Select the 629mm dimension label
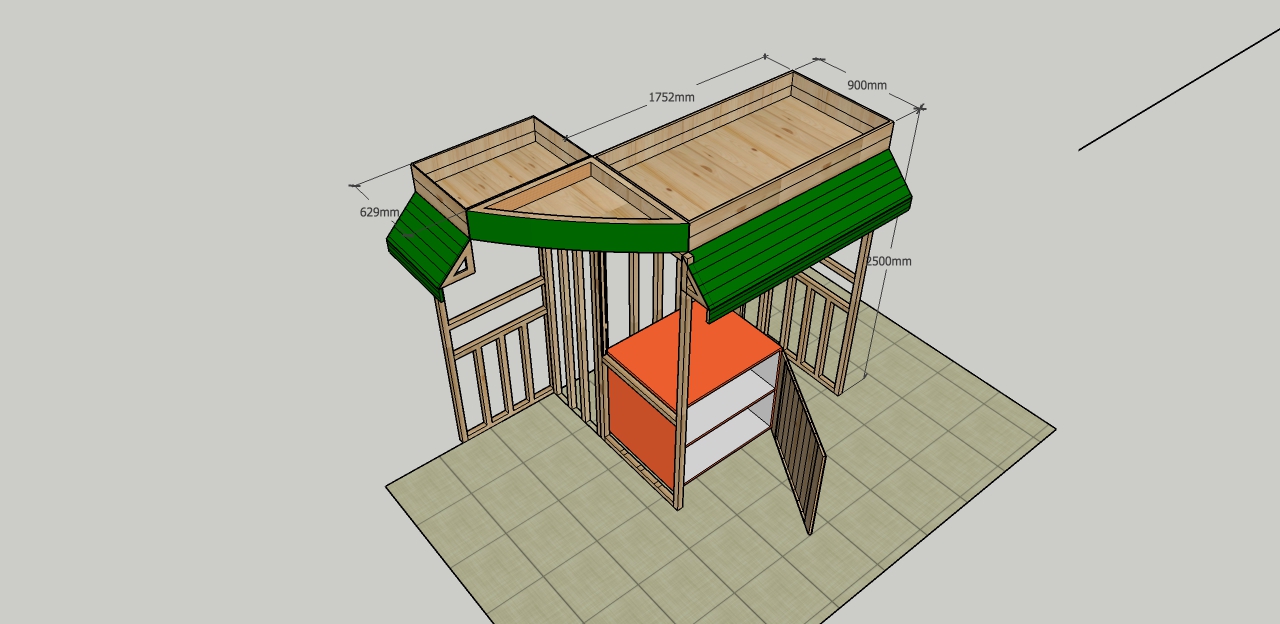Image resolution: width=1280 pixels, height=624 pixels. point(379,212)
